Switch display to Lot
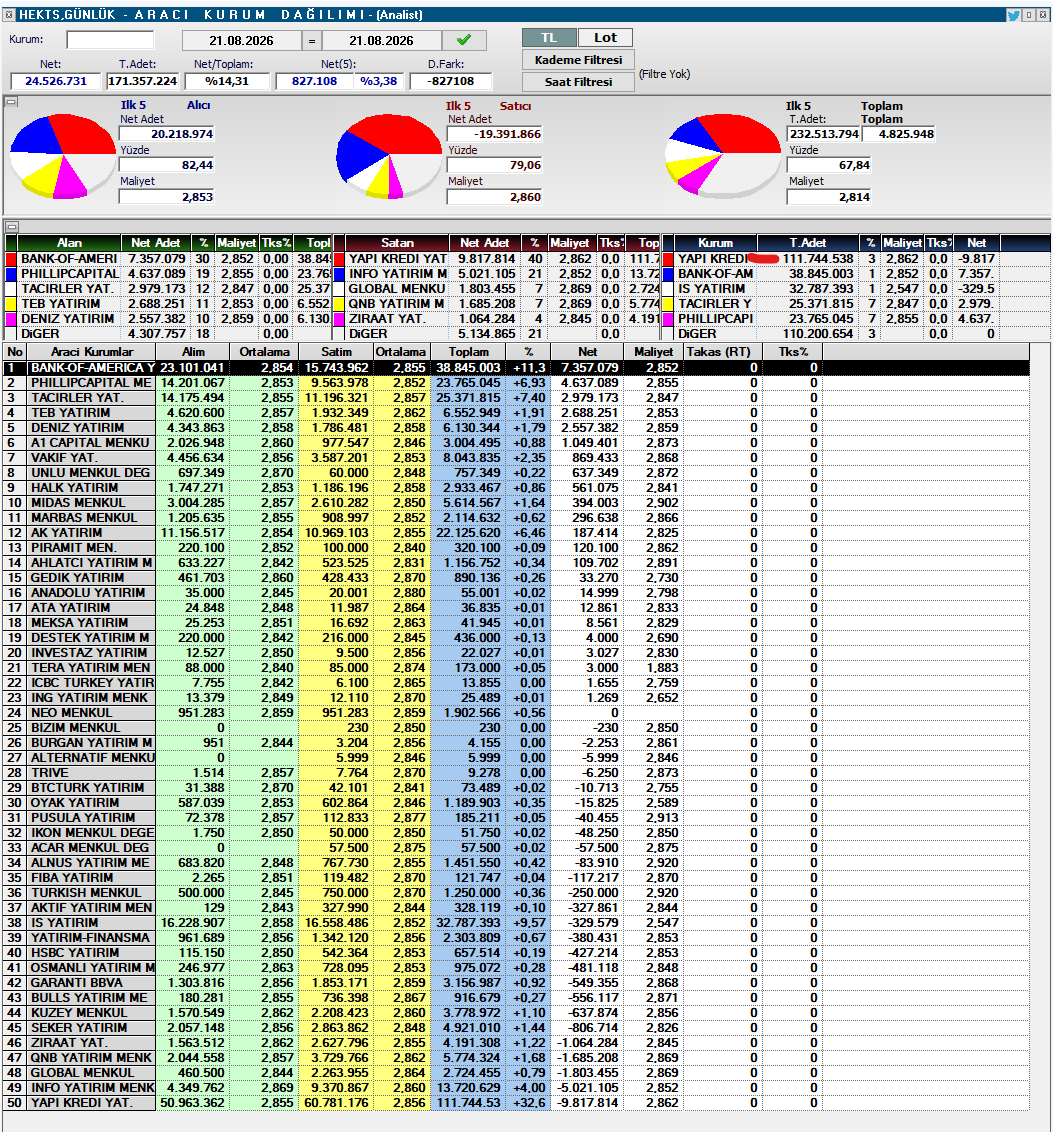 click(606, 38)
